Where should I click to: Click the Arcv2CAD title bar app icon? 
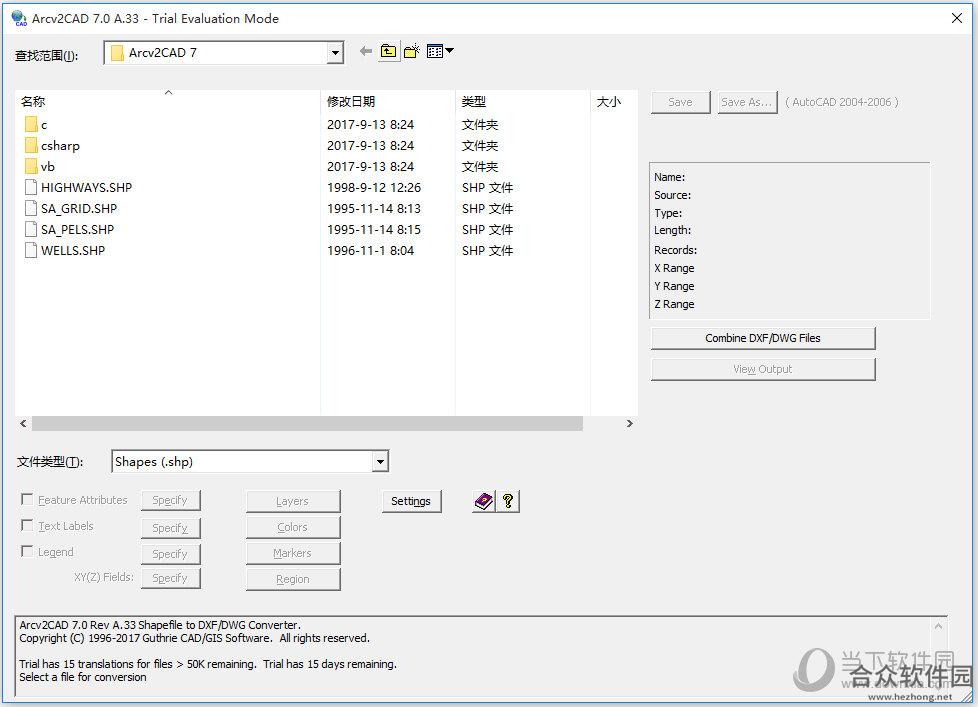tap(19, 19)
